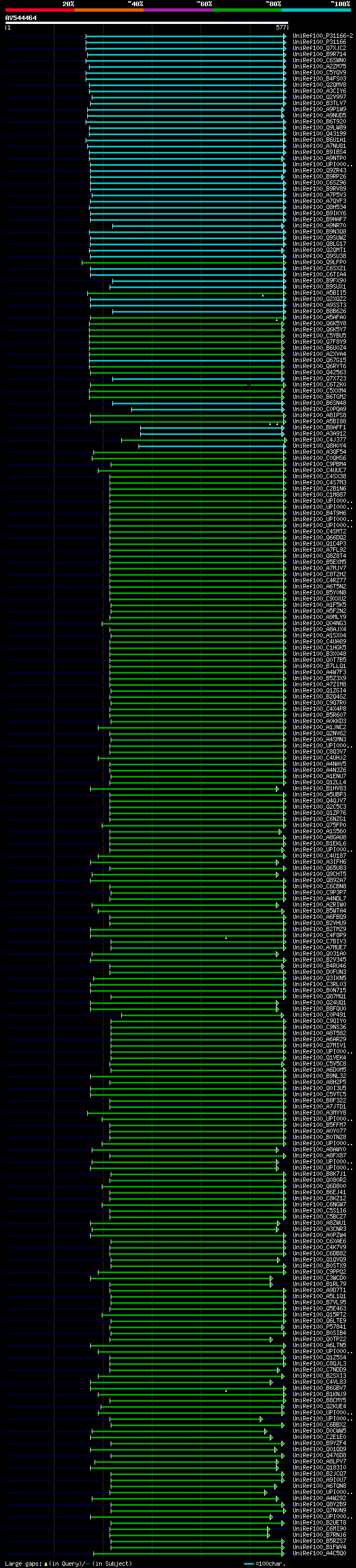Select hit label UniRef100_C4RZ77
This screenshot has height=1568, width=356.
click(x=319, y=580)
